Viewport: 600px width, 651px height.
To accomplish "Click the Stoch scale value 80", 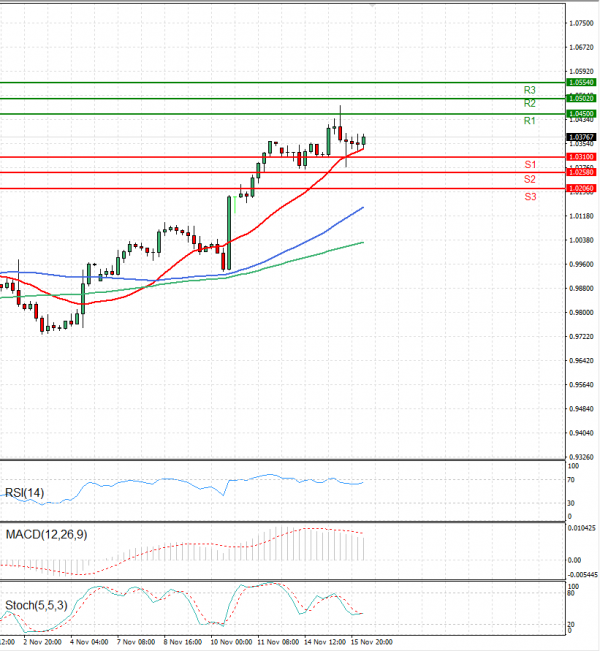I will (x=571, y=593).
